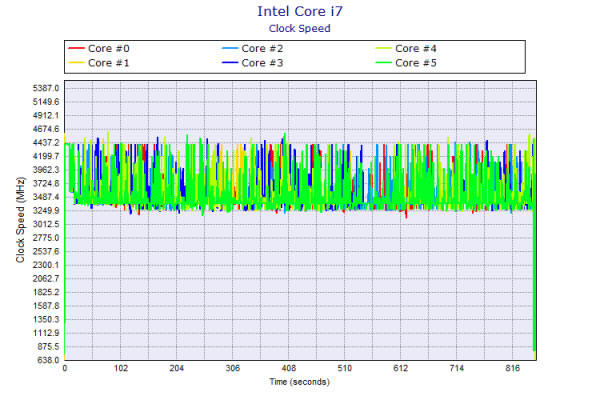Click the 1825.2 y-axis value
Screen dimensions: 600x400
point(46,292)
